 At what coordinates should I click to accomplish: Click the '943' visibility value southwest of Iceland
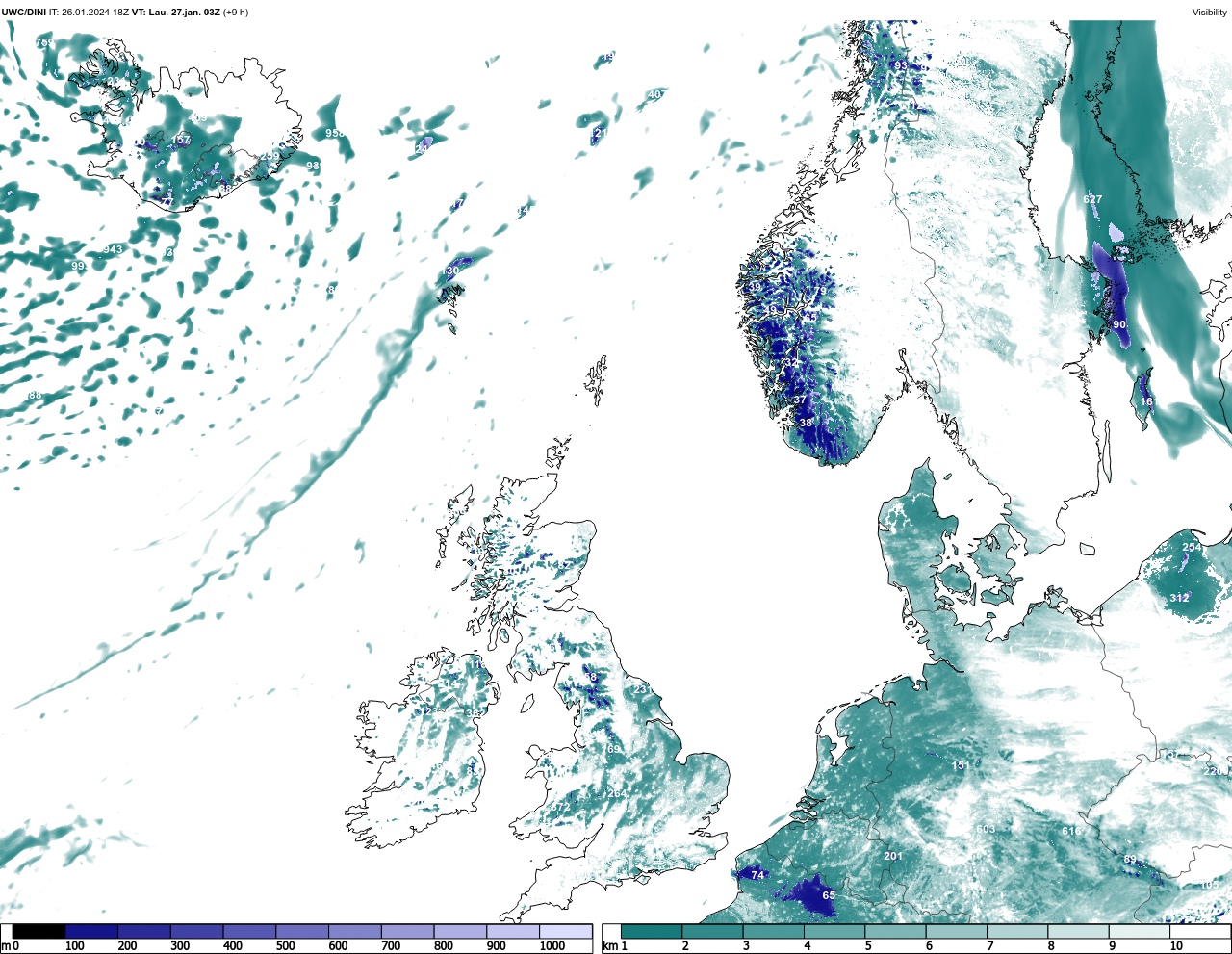[114, 249]
